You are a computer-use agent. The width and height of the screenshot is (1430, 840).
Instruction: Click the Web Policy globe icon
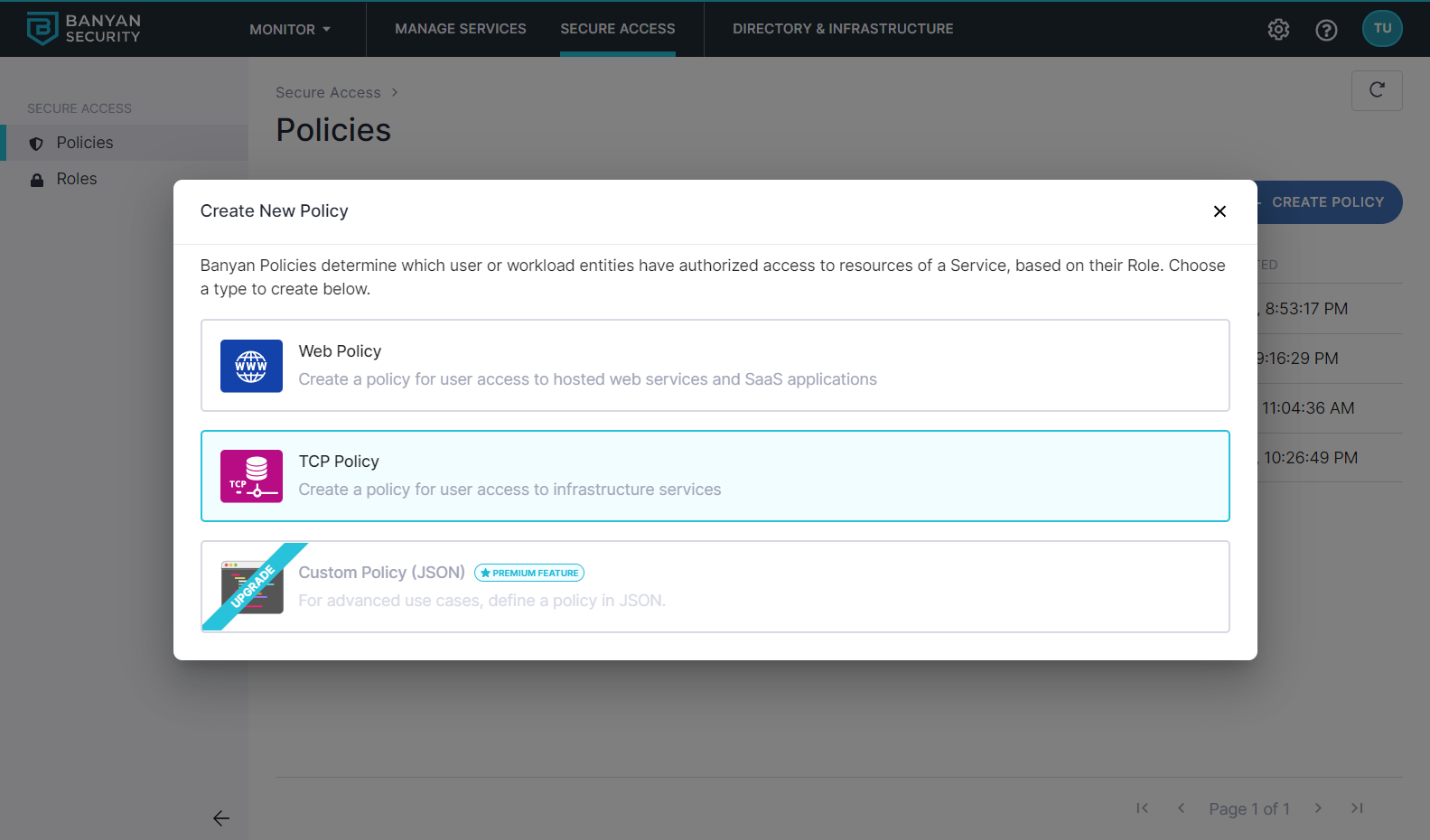click(251, 366)
